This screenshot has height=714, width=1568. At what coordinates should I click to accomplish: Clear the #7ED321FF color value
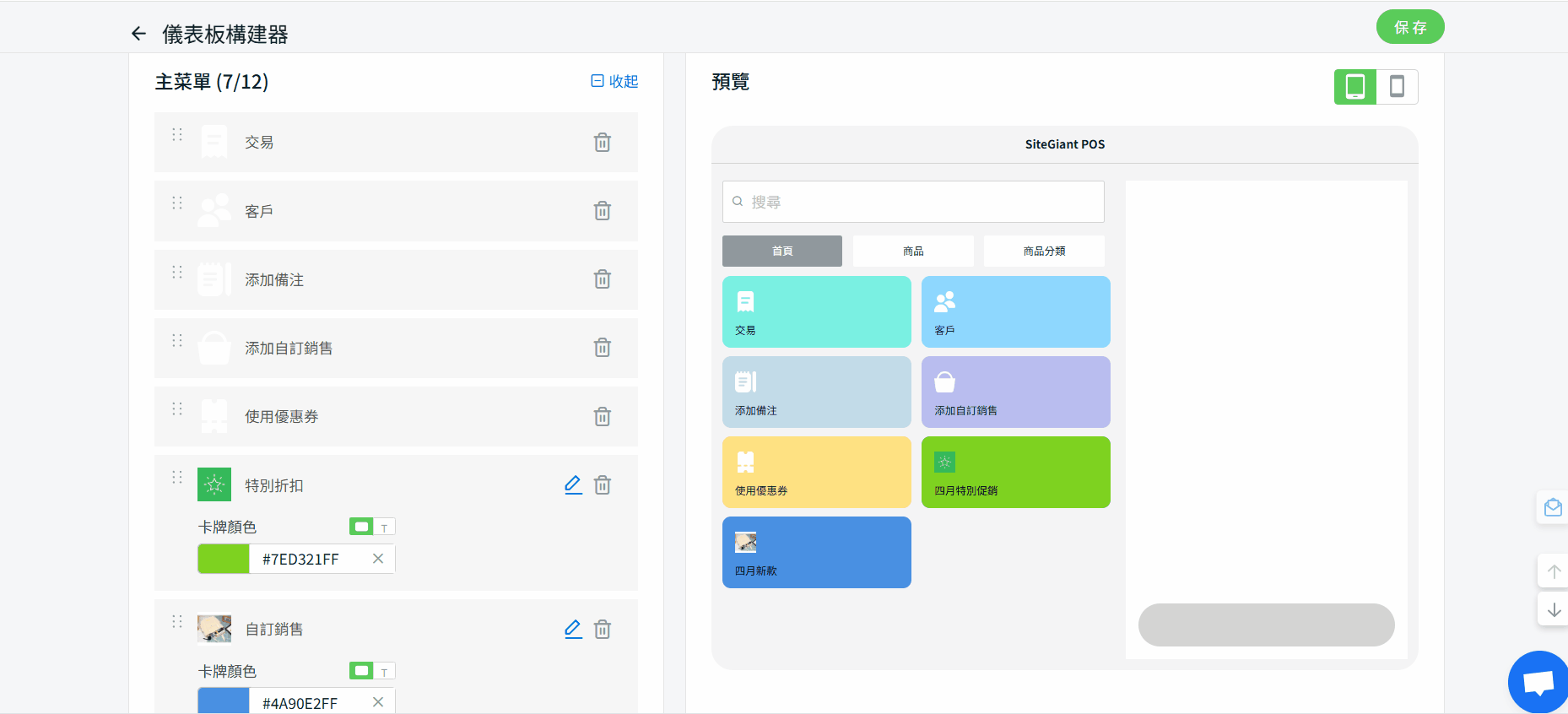click(x=378, y=559)
